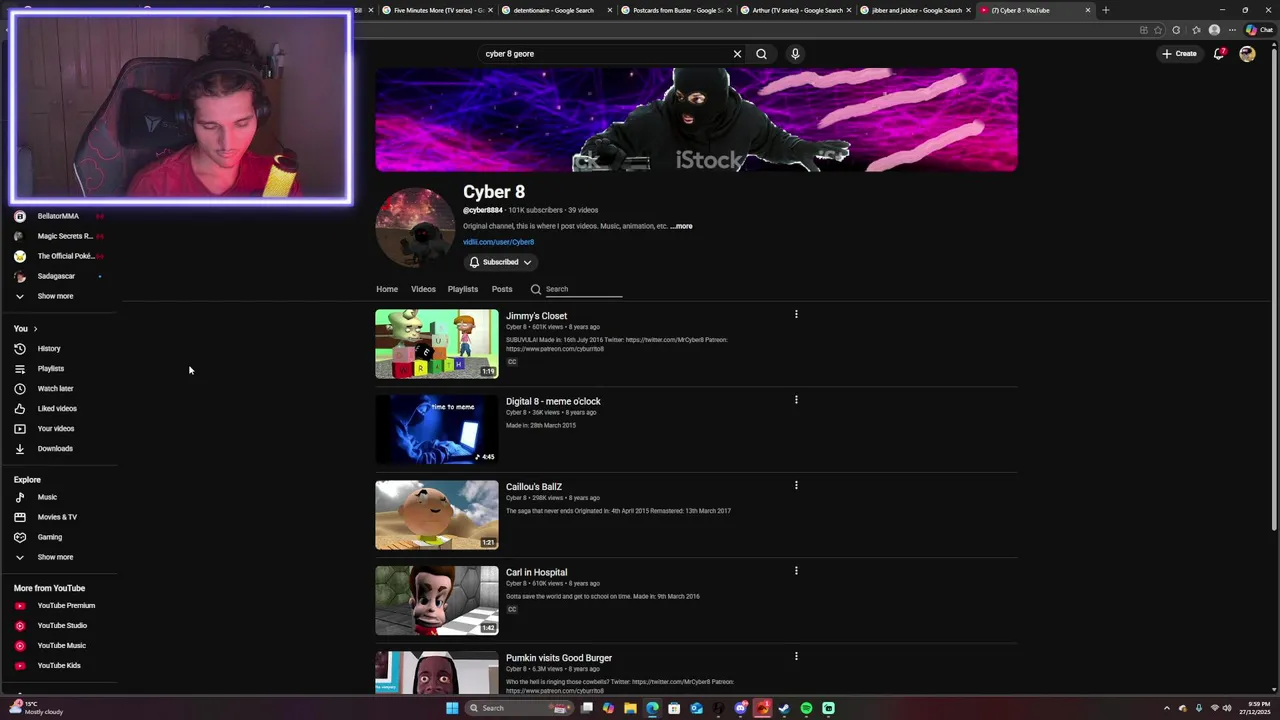Open vidlii.com/user/Cyber8 link
1280x720 pixels.
pyautogui.click(x=498, y=242)
